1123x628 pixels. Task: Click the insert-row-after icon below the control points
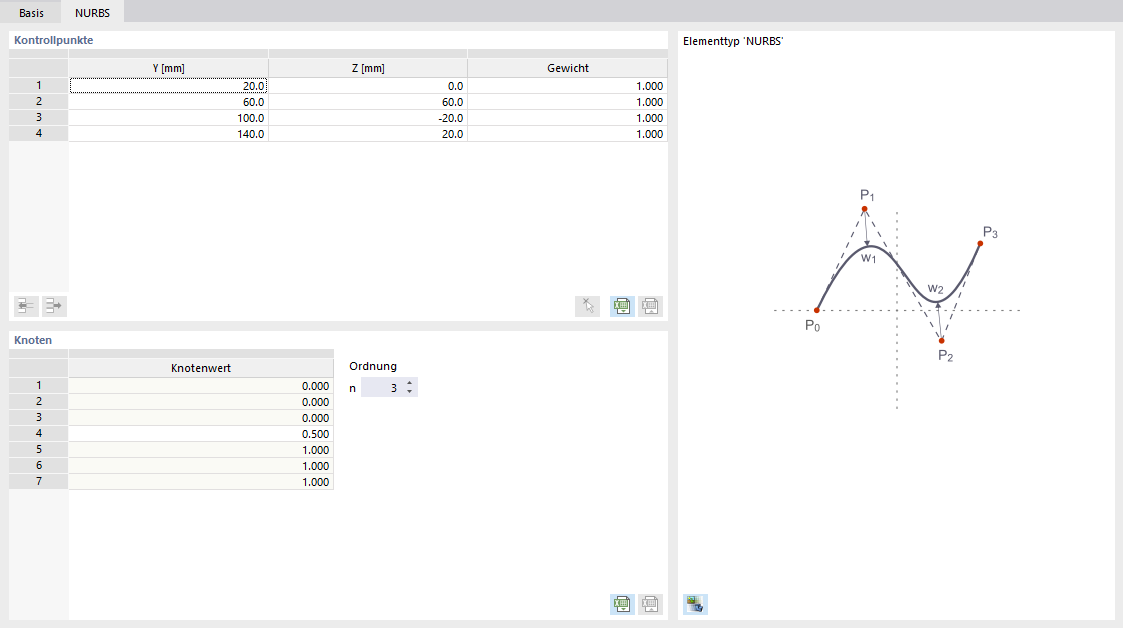pos(53,306)
